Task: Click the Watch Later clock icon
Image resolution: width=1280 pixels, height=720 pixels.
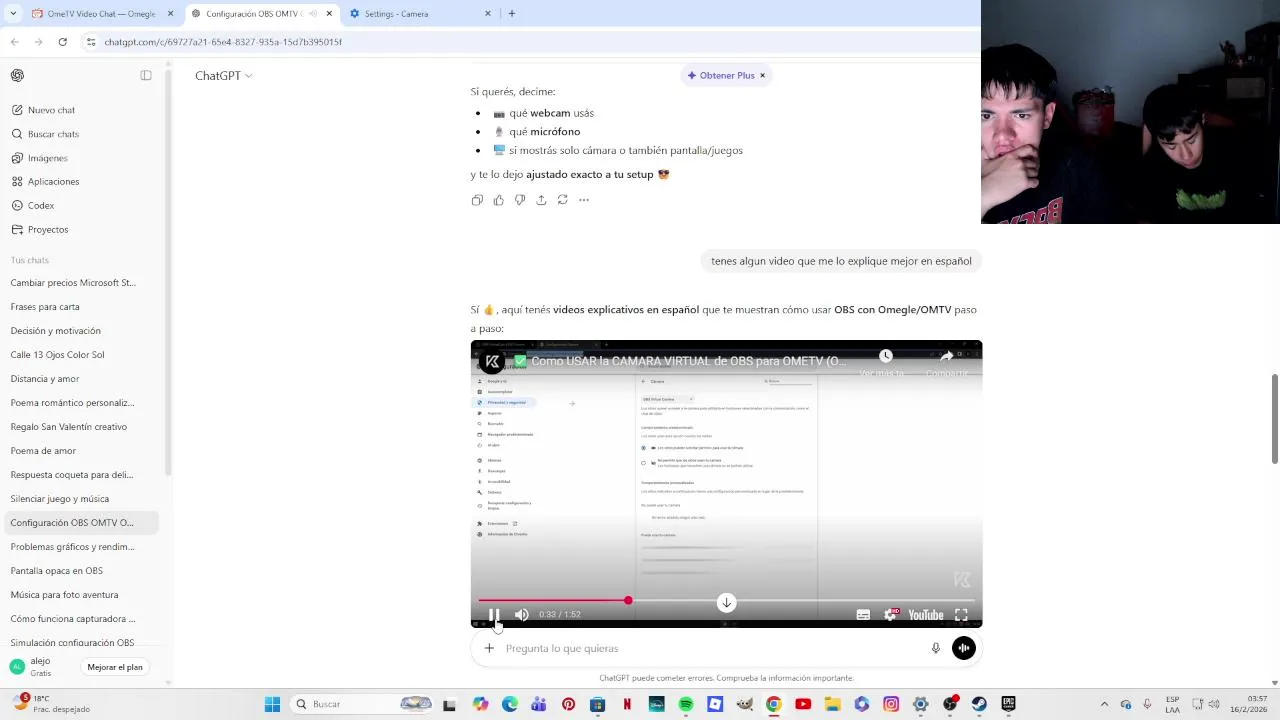Action: [x=885, y=356]
